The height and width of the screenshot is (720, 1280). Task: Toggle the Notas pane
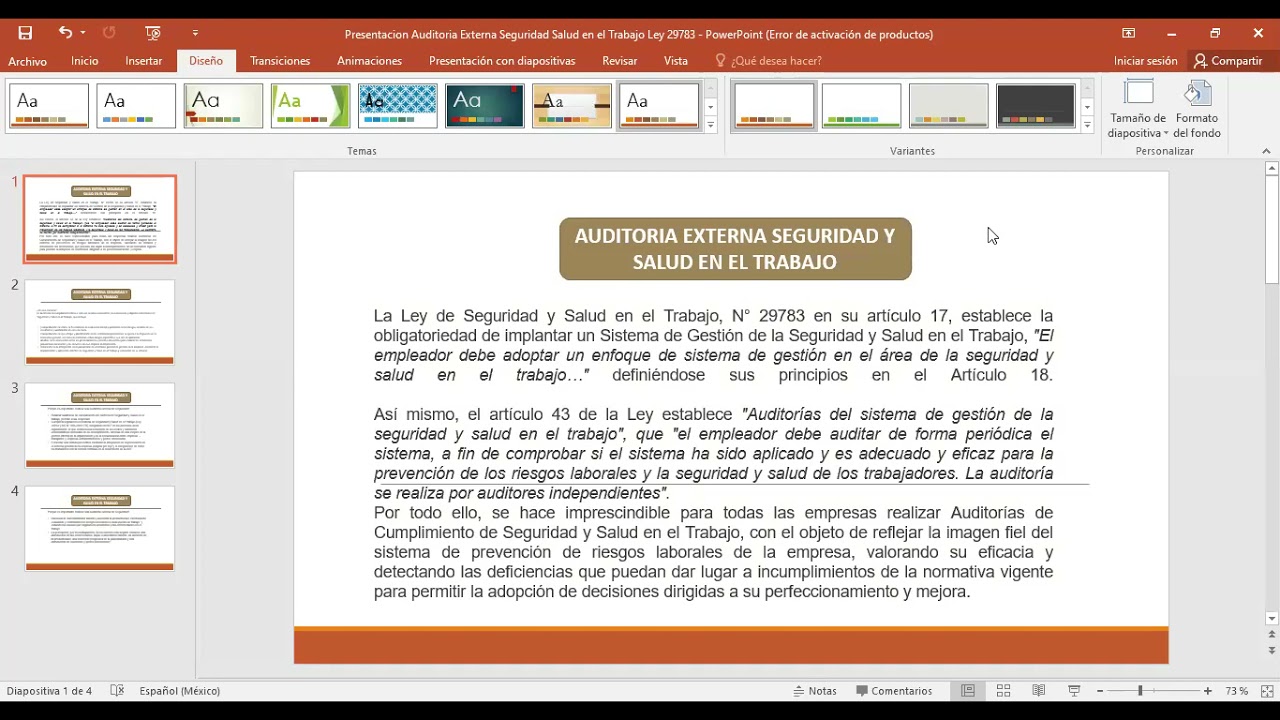click(x=815, y=691)
